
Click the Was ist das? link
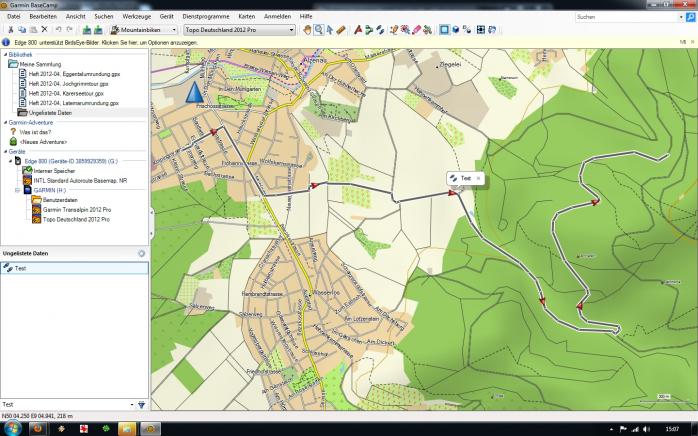pyautogui.click(x=36, y=131)
